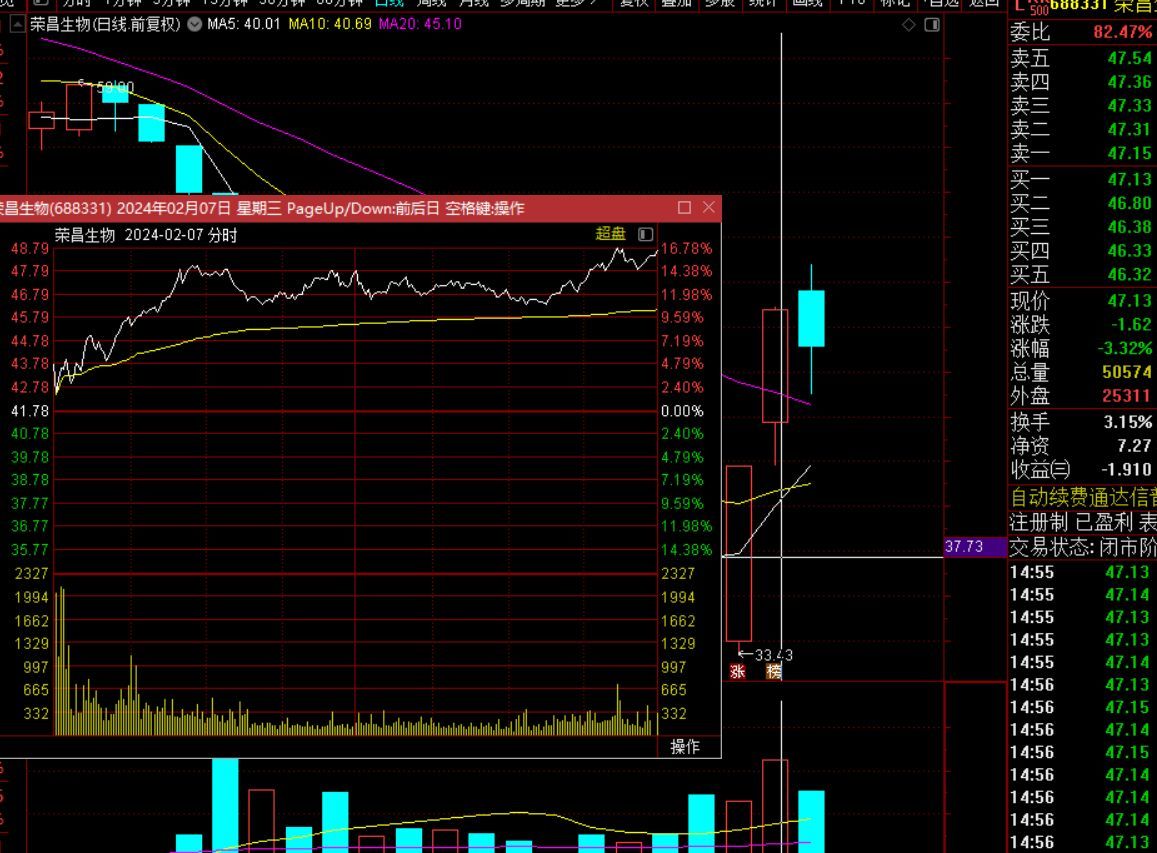
Task: Click the MA5 moving average label
Action: pos(243,24)
